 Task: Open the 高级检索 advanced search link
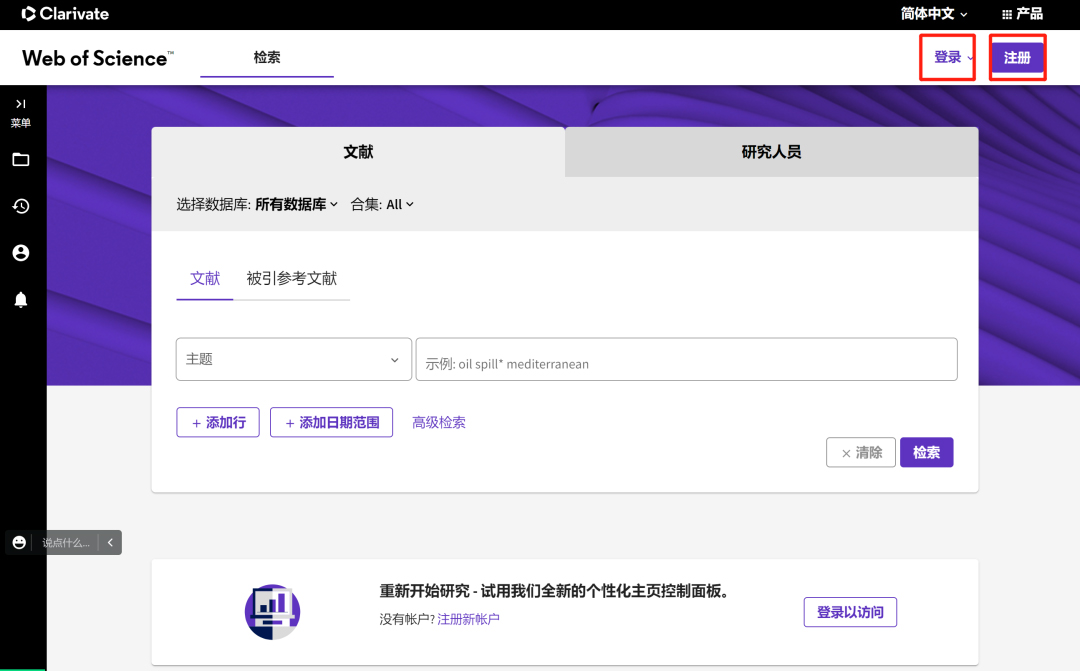point(439,422)
